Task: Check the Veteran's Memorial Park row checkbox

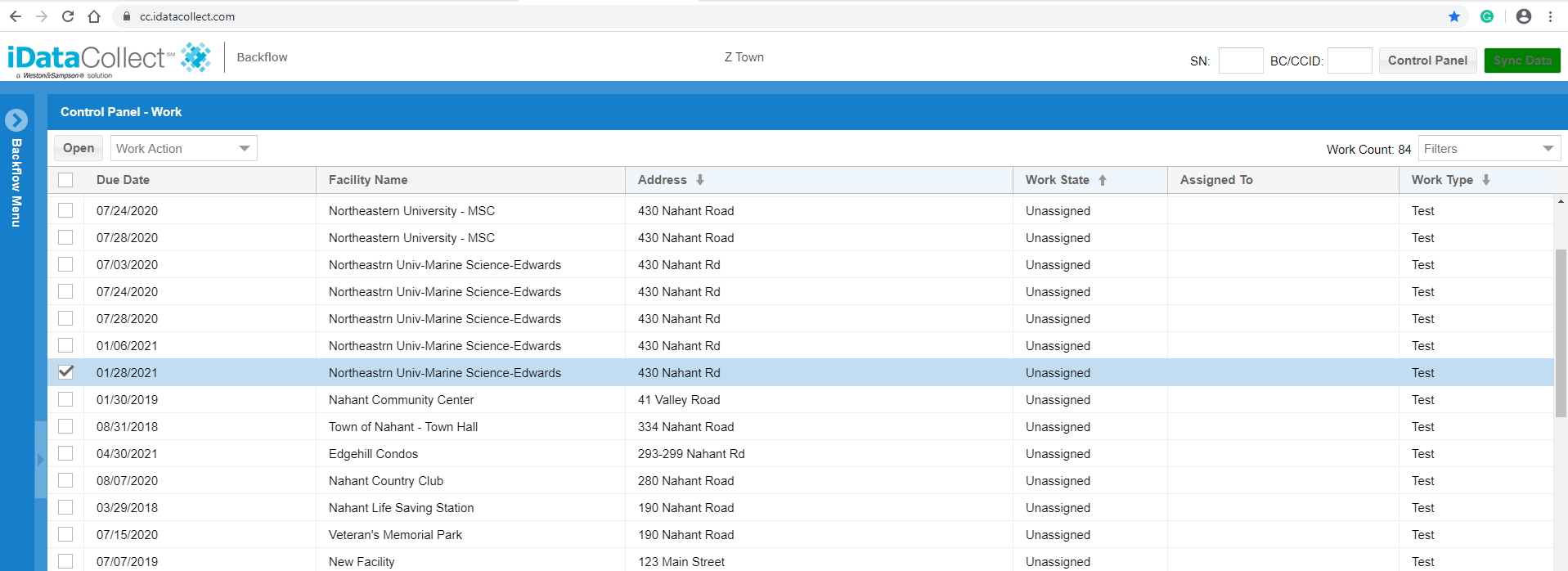Action: coord(65,534)
